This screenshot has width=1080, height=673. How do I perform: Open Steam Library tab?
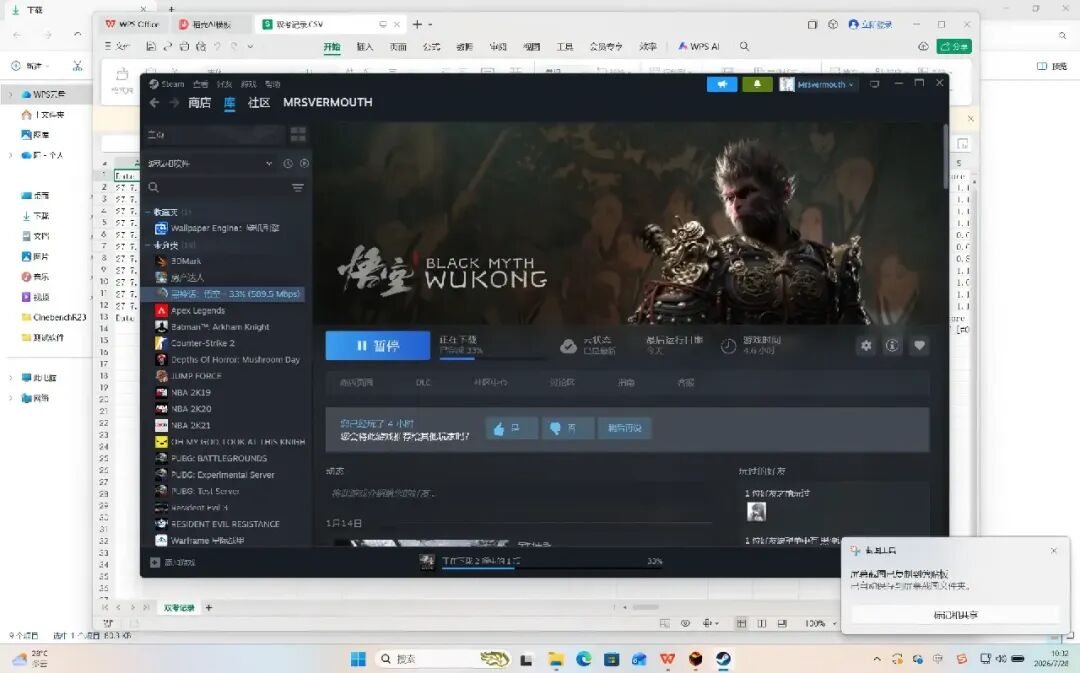[229, 103]
